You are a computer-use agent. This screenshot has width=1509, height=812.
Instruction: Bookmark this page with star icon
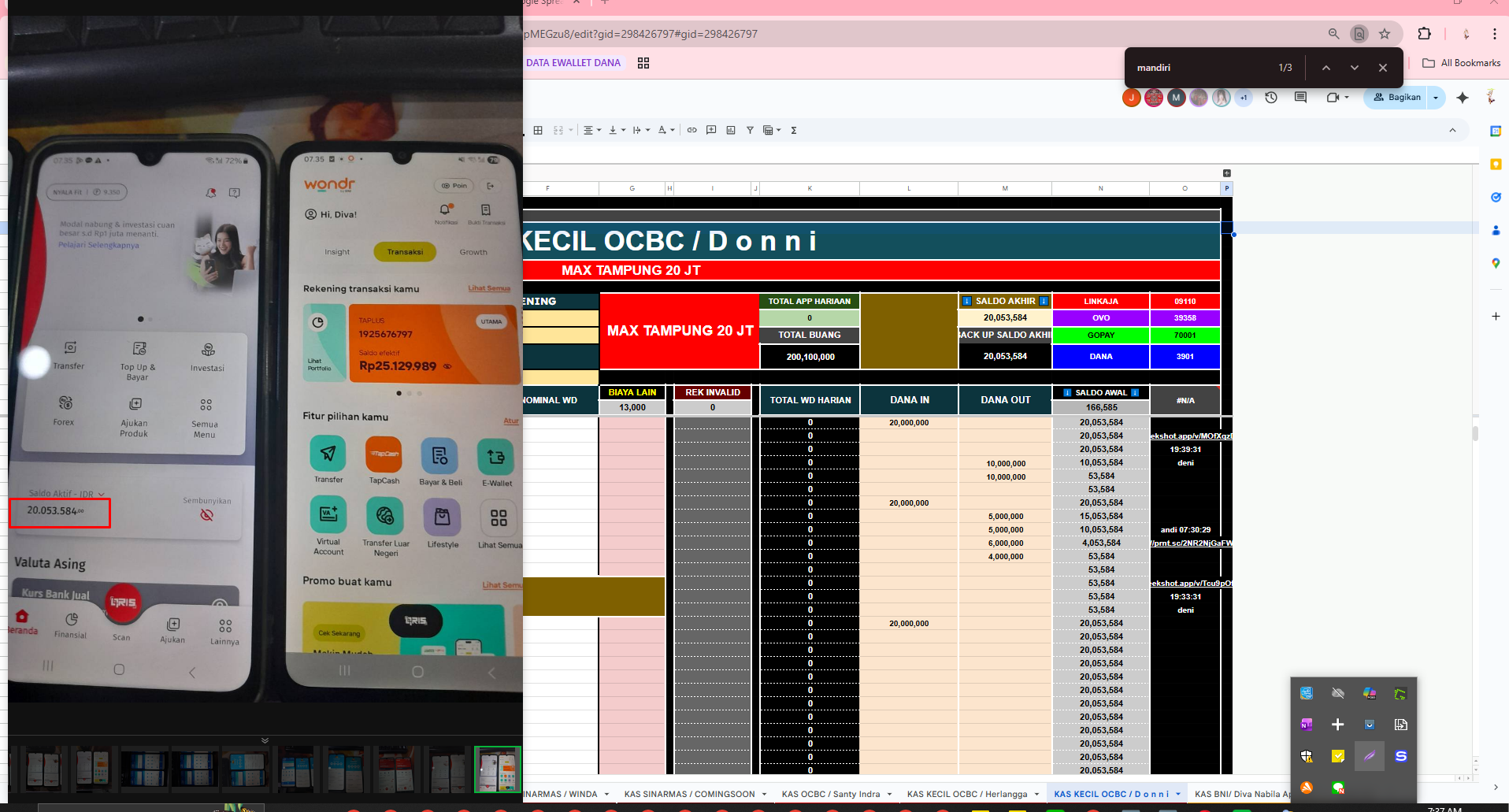pos(1385,34)
